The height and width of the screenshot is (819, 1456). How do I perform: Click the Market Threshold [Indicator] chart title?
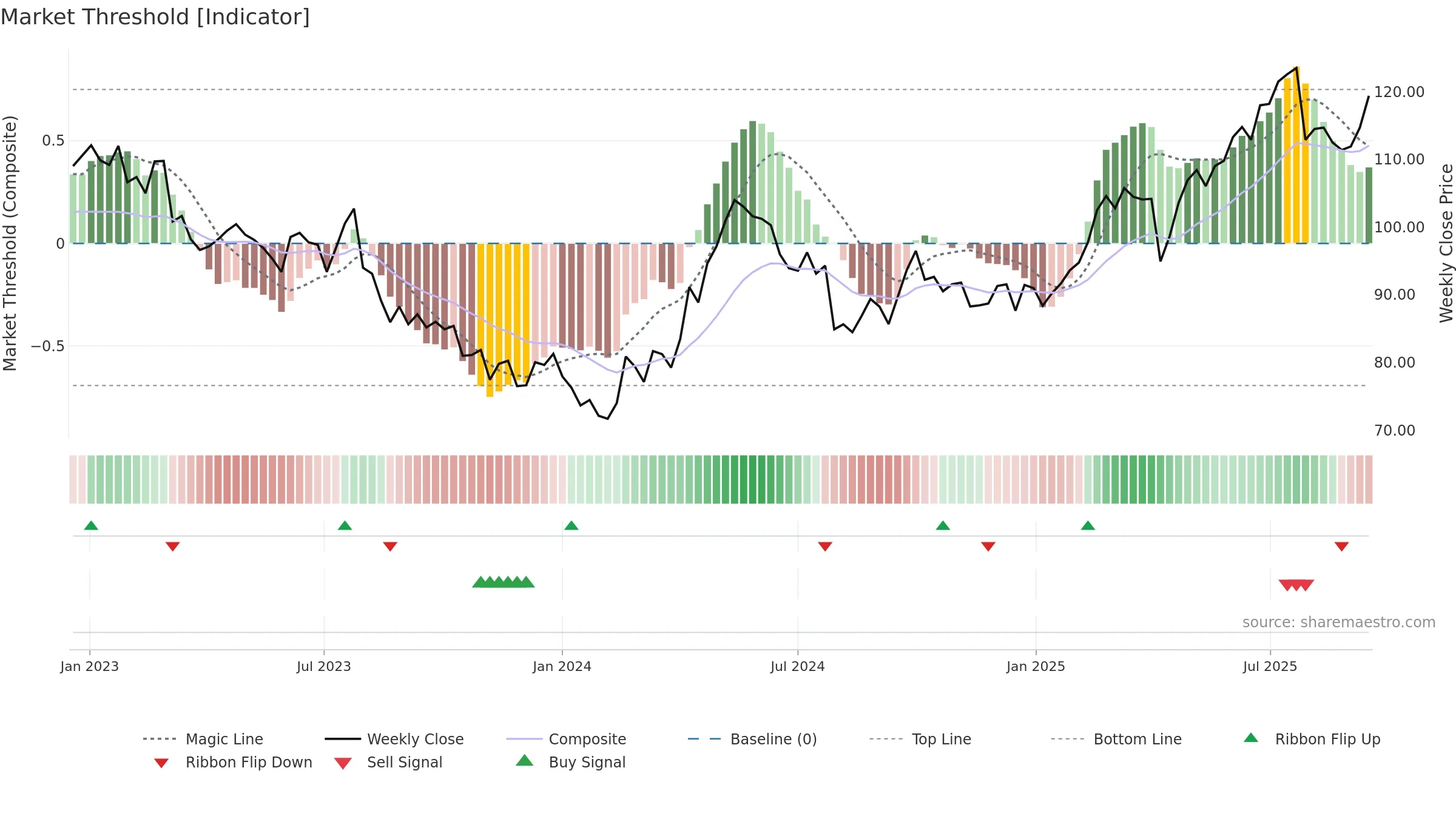pyautogui.click(x=155, y=17)
